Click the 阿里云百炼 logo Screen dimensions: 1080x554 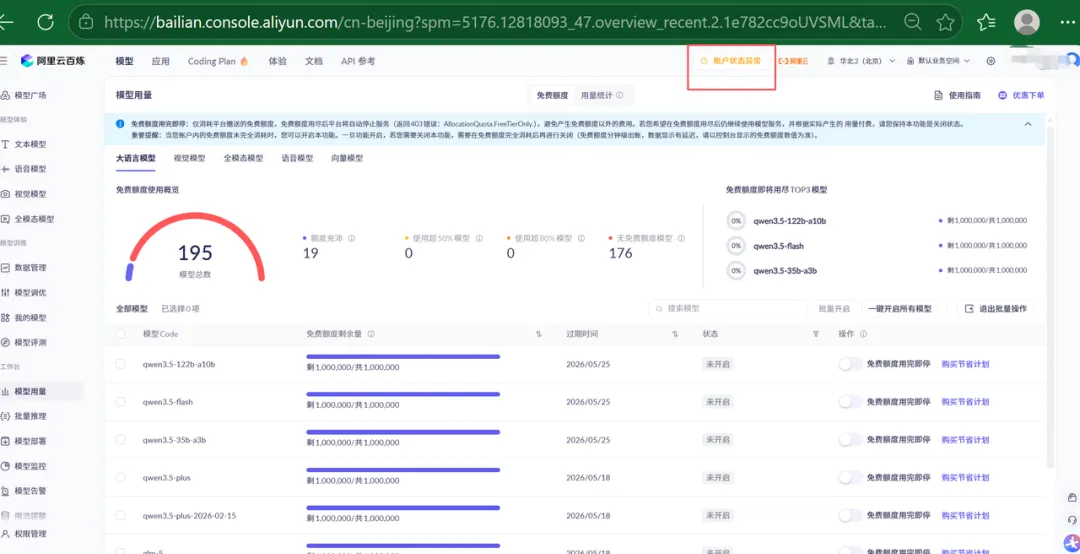pos(53,61)
